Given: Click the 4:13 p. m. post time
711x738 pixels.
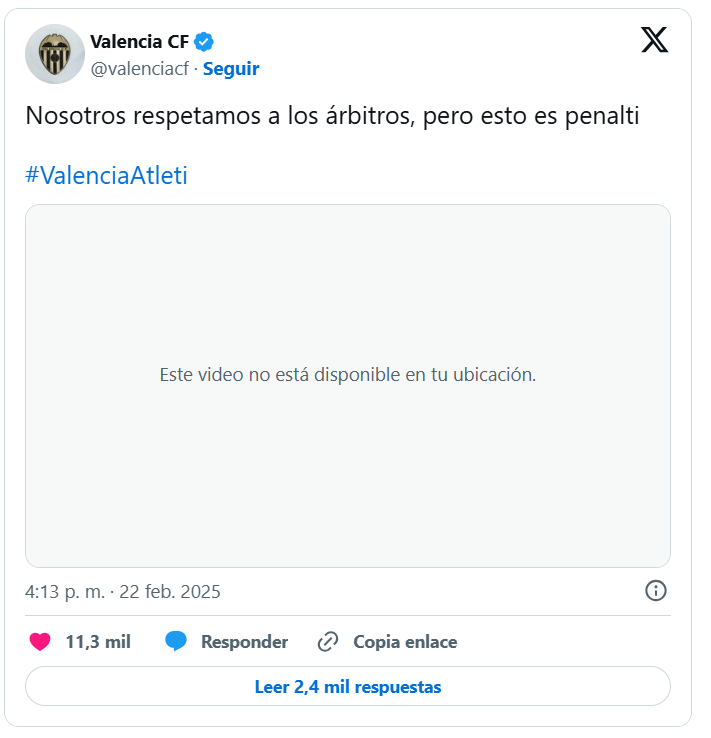Looking at the screenshot, I should (x=64, y=592).
